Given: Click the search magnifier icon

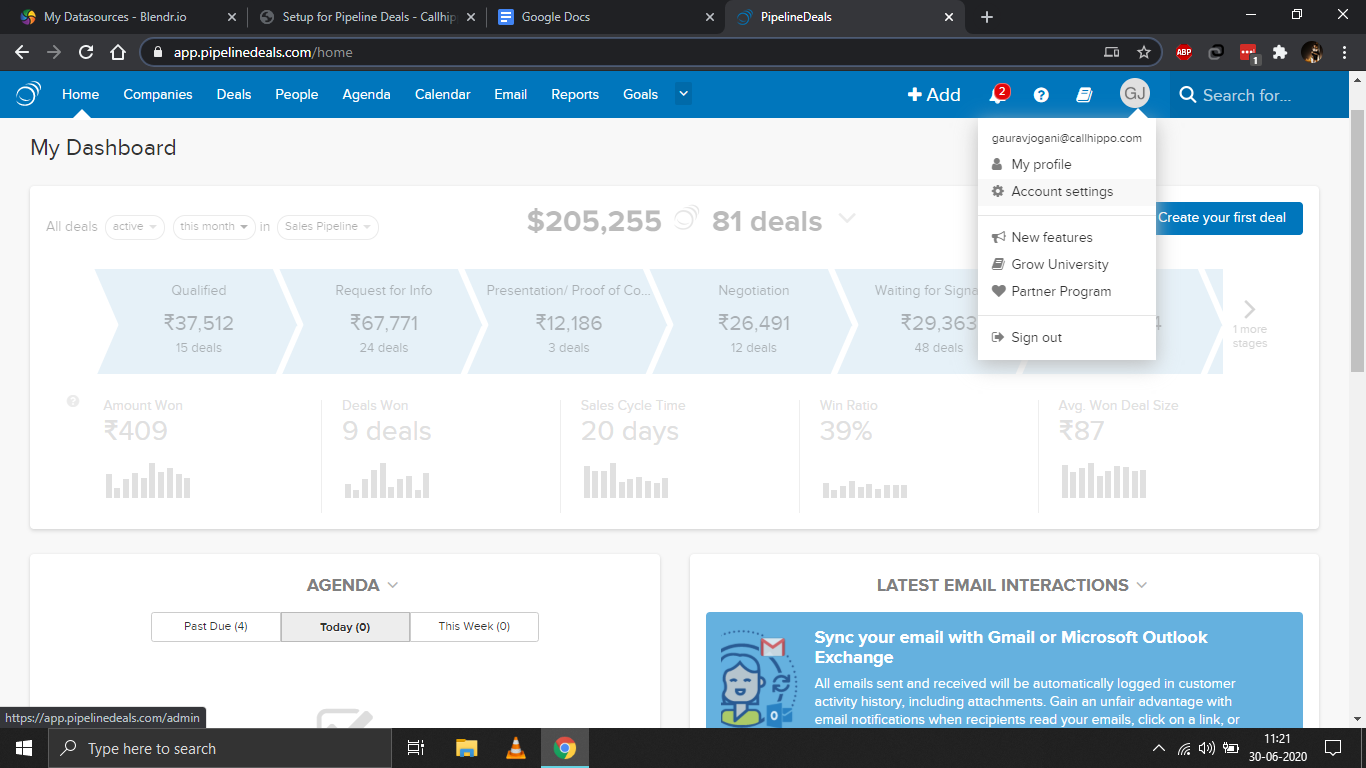Looking at the screenshot, I should [x=1188, y=95].
